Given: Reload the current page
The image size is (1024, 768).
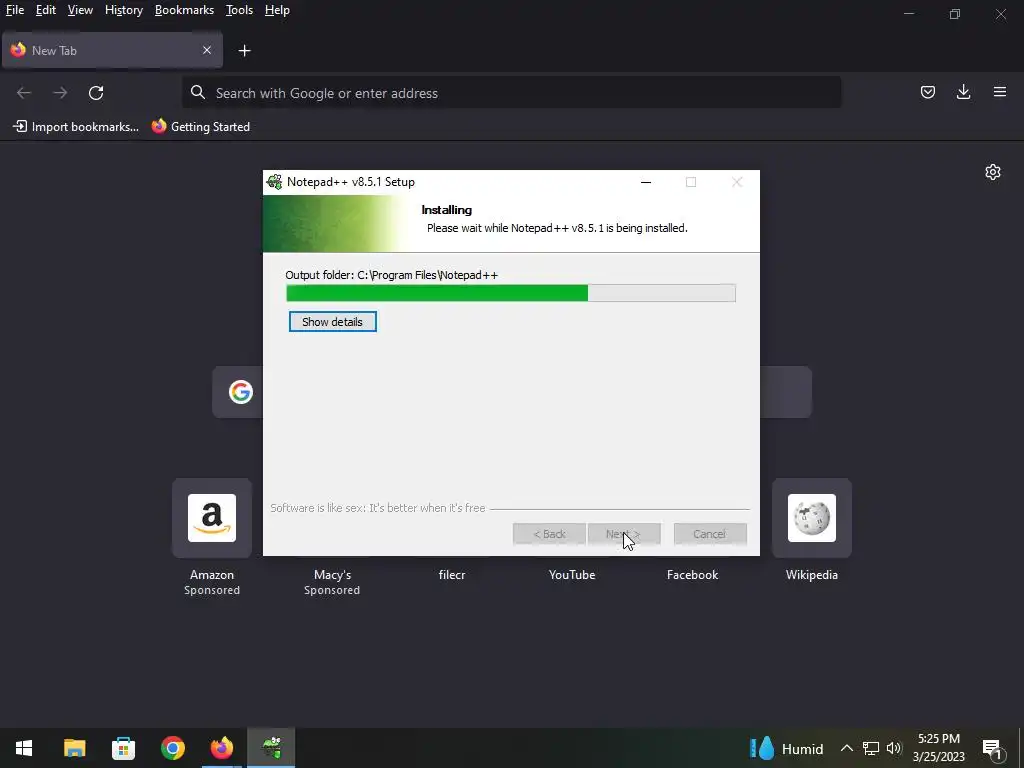Looking at the screenshot, I should tap(96, 93).
